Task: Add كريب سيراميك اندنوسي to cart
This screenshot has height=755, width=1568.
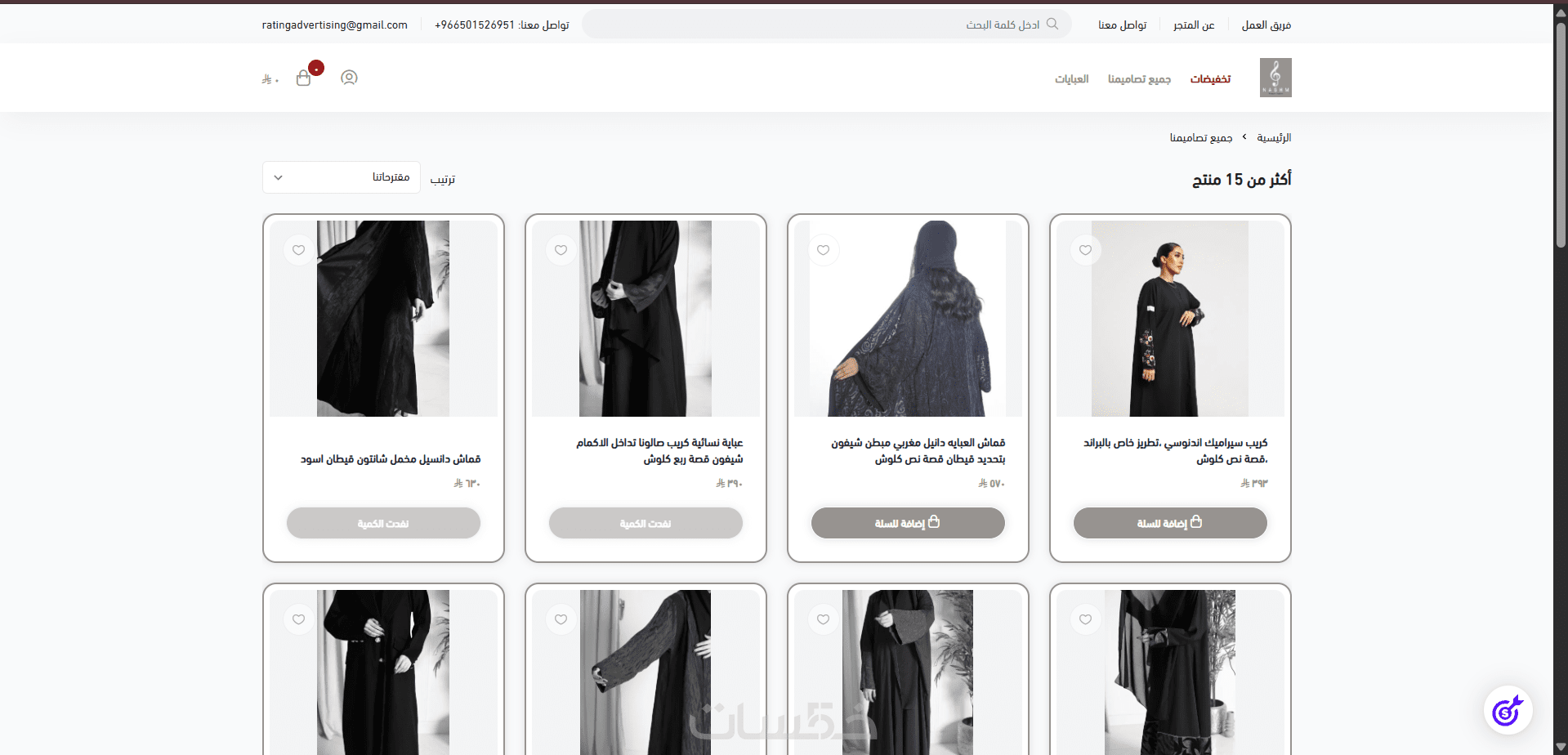Action: pyautogui.click(x=1170, y=523)
